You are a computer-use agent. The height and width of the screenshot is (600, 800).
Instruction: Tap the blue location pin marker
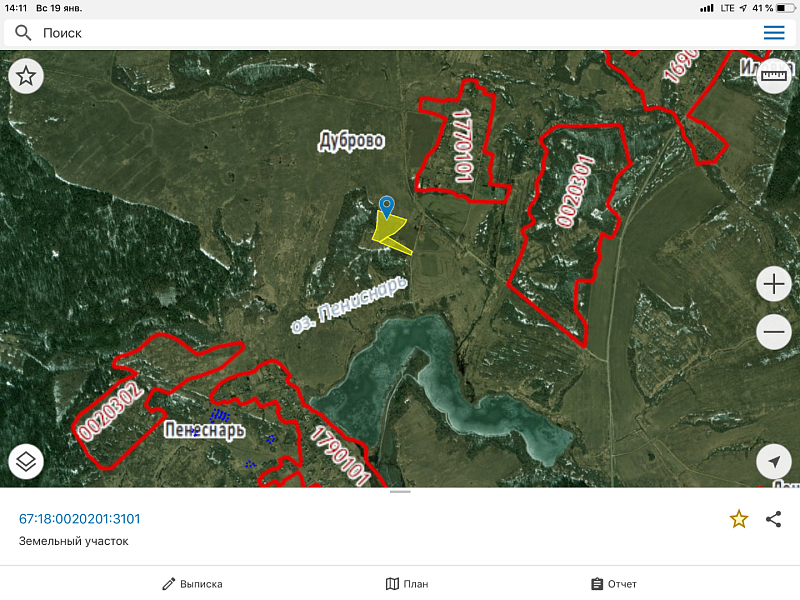pyautogui.click(x=387, y=207)
